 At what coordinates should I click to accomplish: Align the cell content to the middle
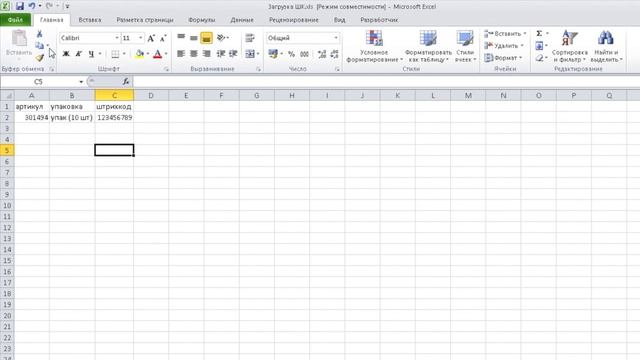[193, 38]
